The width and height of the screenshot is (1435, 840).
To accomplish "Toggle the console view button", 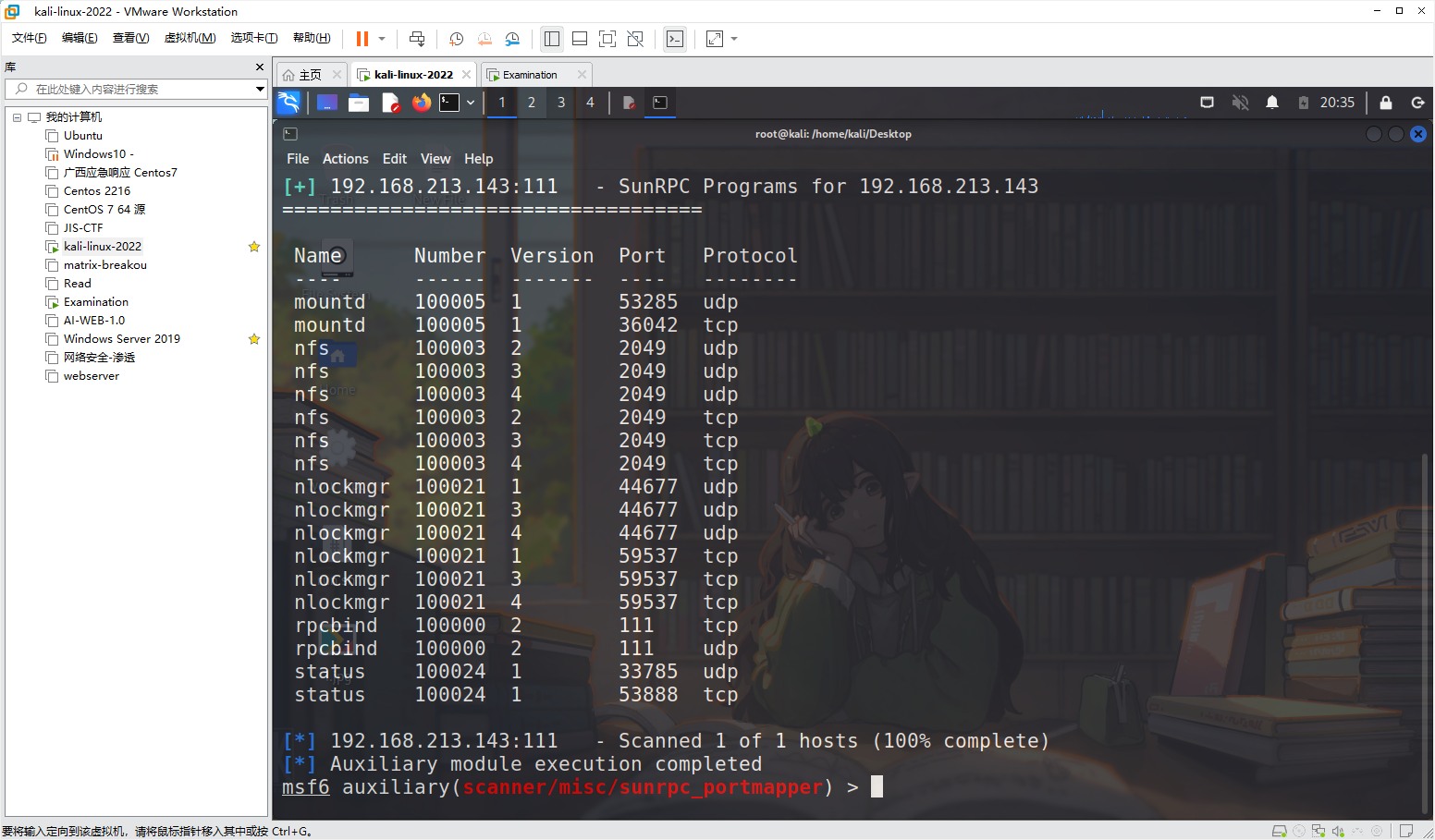I will click(x=675, y=39).
